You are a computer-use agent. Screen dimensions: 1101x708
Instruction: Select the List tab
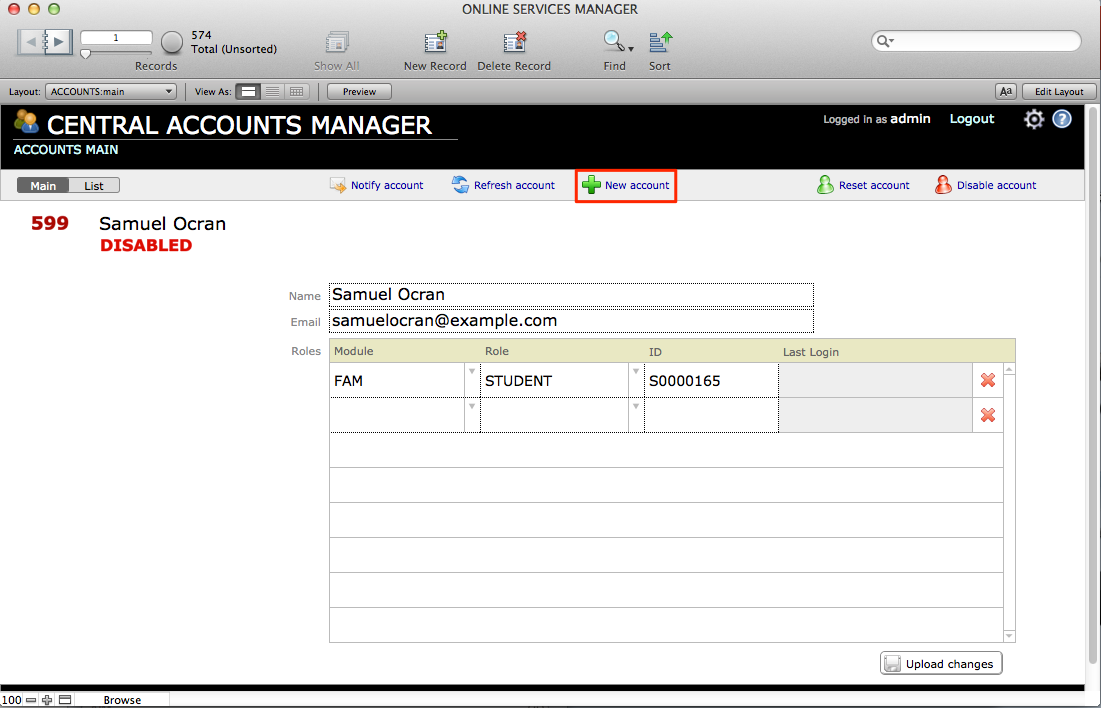pyautogui.click(x=94, y=185)
